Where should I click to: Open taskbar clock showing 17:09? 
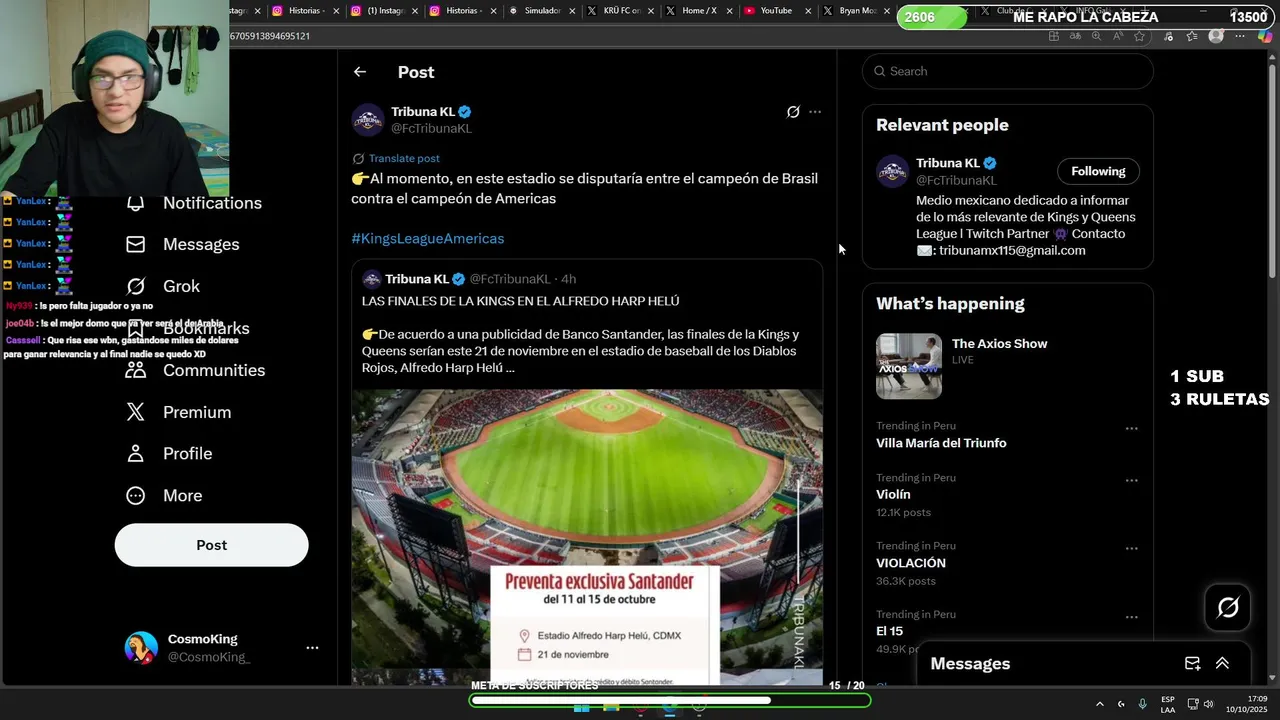tap(1248, 704)
